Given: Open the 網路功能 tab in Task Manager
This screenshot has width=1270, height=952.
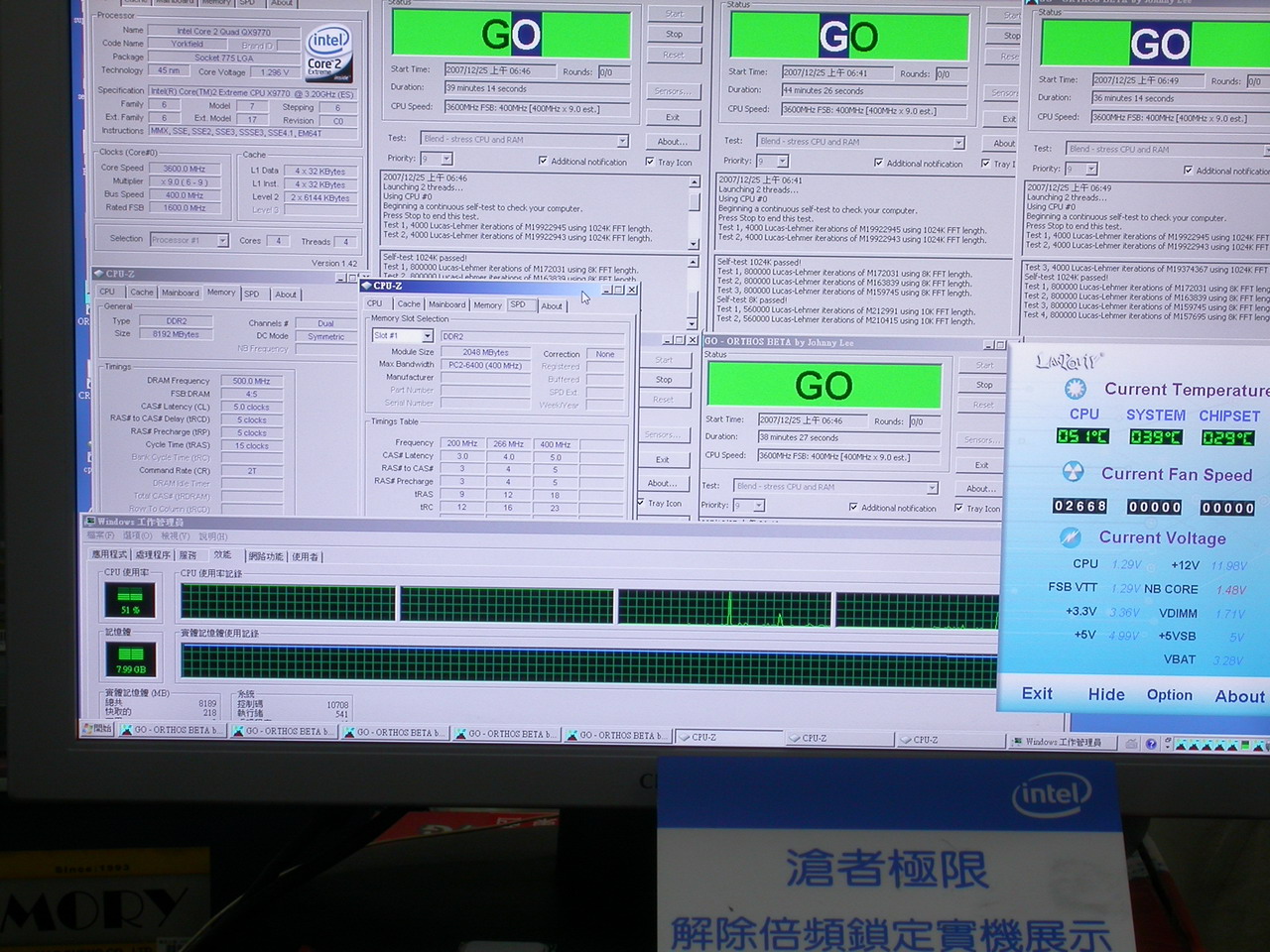Looking at the screenshot, I should (x=266, y=556).
